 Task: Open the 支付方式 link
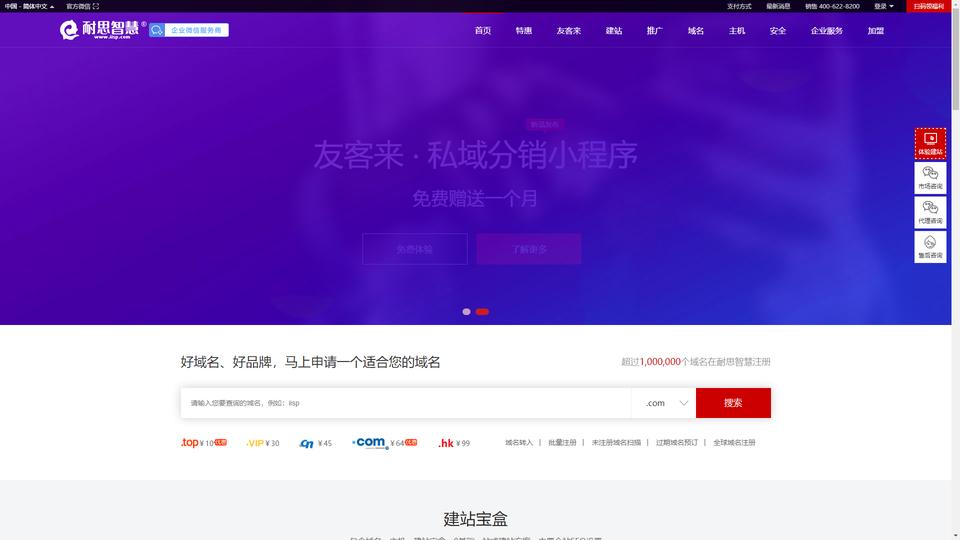click(x=739, y=6)
